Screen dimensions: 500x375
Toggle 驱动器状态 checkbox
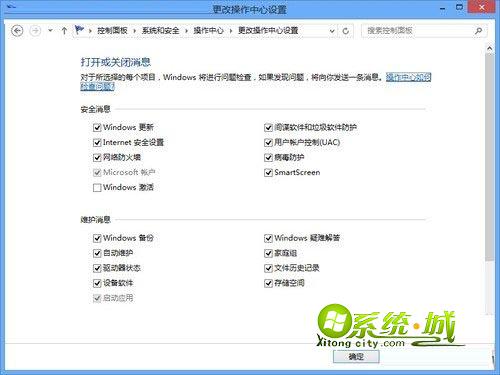[x=97, y=268]
